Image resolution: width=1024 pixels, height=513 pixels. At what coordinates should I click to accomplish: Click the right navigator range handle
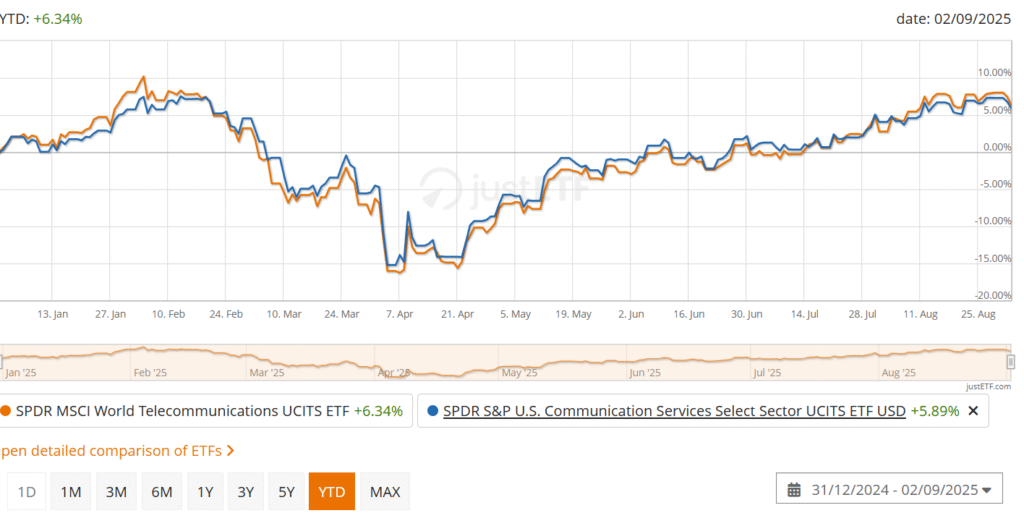[1011, 361]
